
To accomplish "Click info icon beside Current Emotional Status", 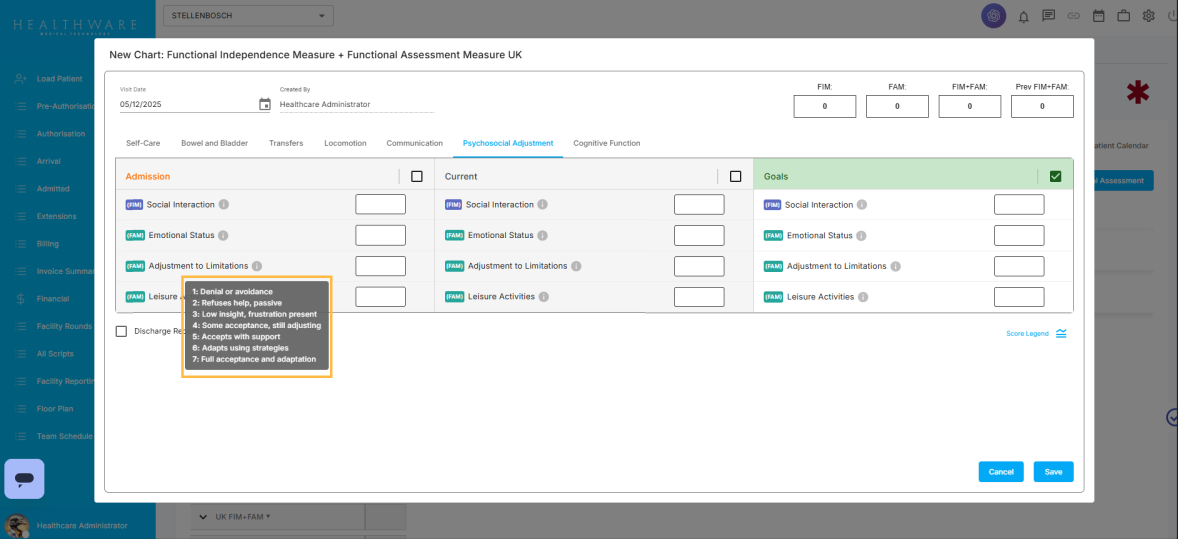I will click(x=543, y=236).
